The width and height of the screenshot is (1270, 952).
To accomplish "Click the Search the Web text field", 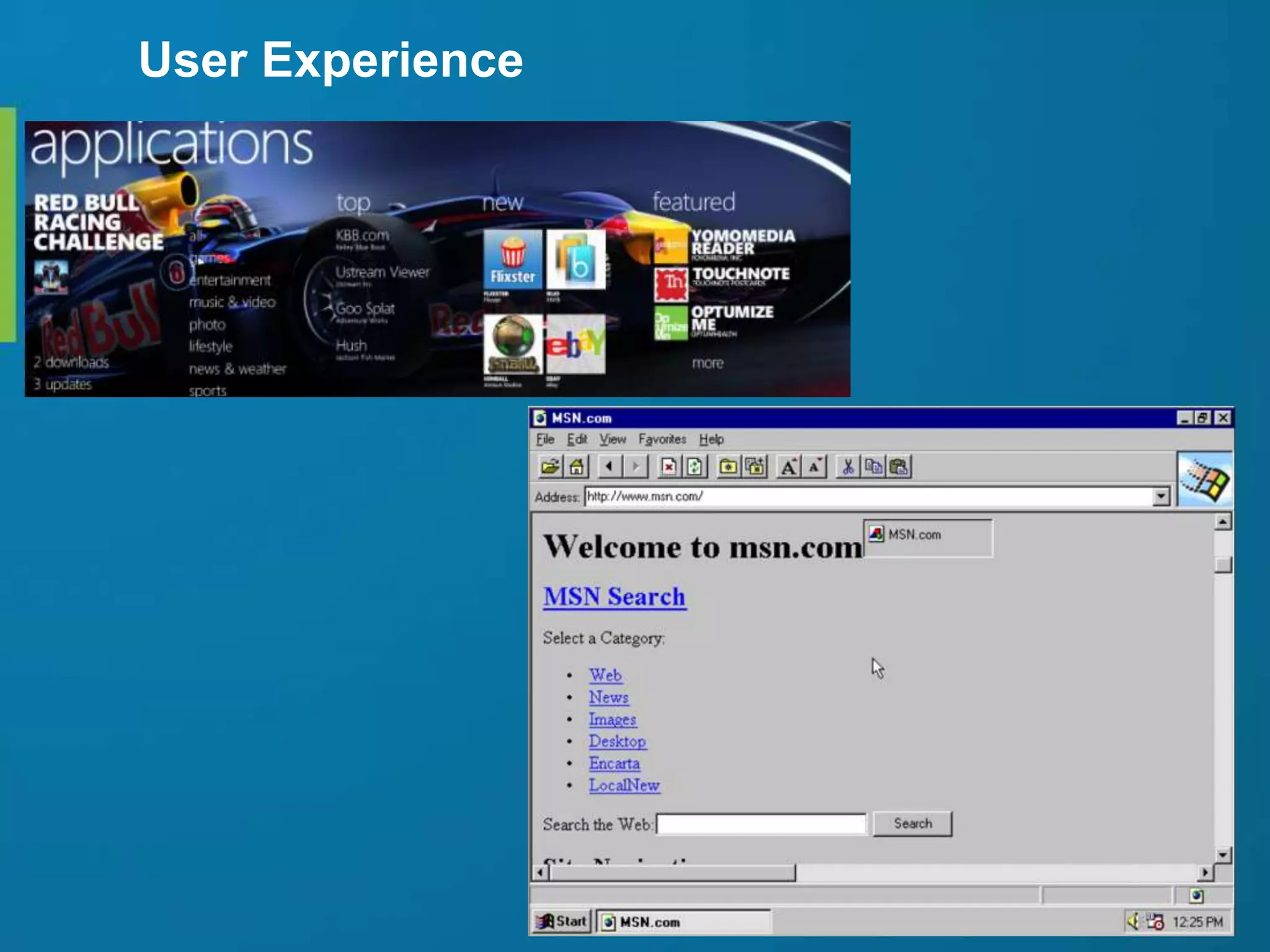I will [x=761, y=824].
